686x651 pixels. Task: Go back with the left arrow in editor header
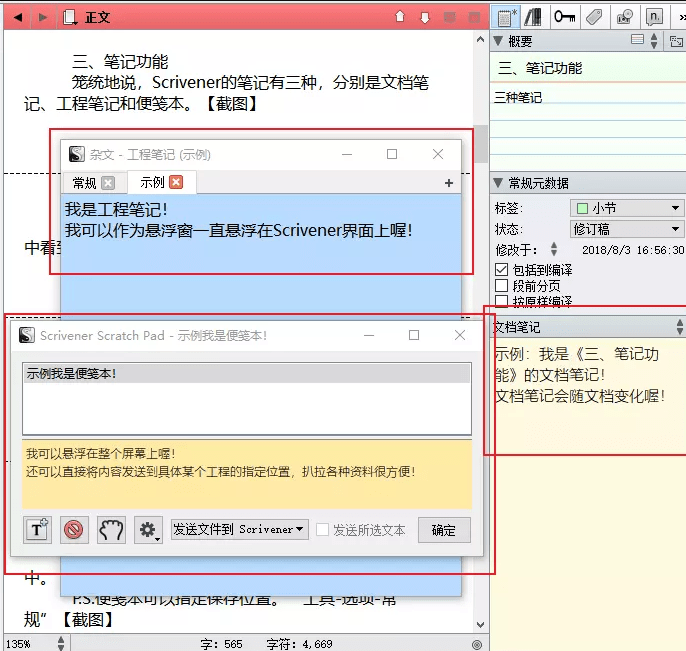[x=18, y=17]
